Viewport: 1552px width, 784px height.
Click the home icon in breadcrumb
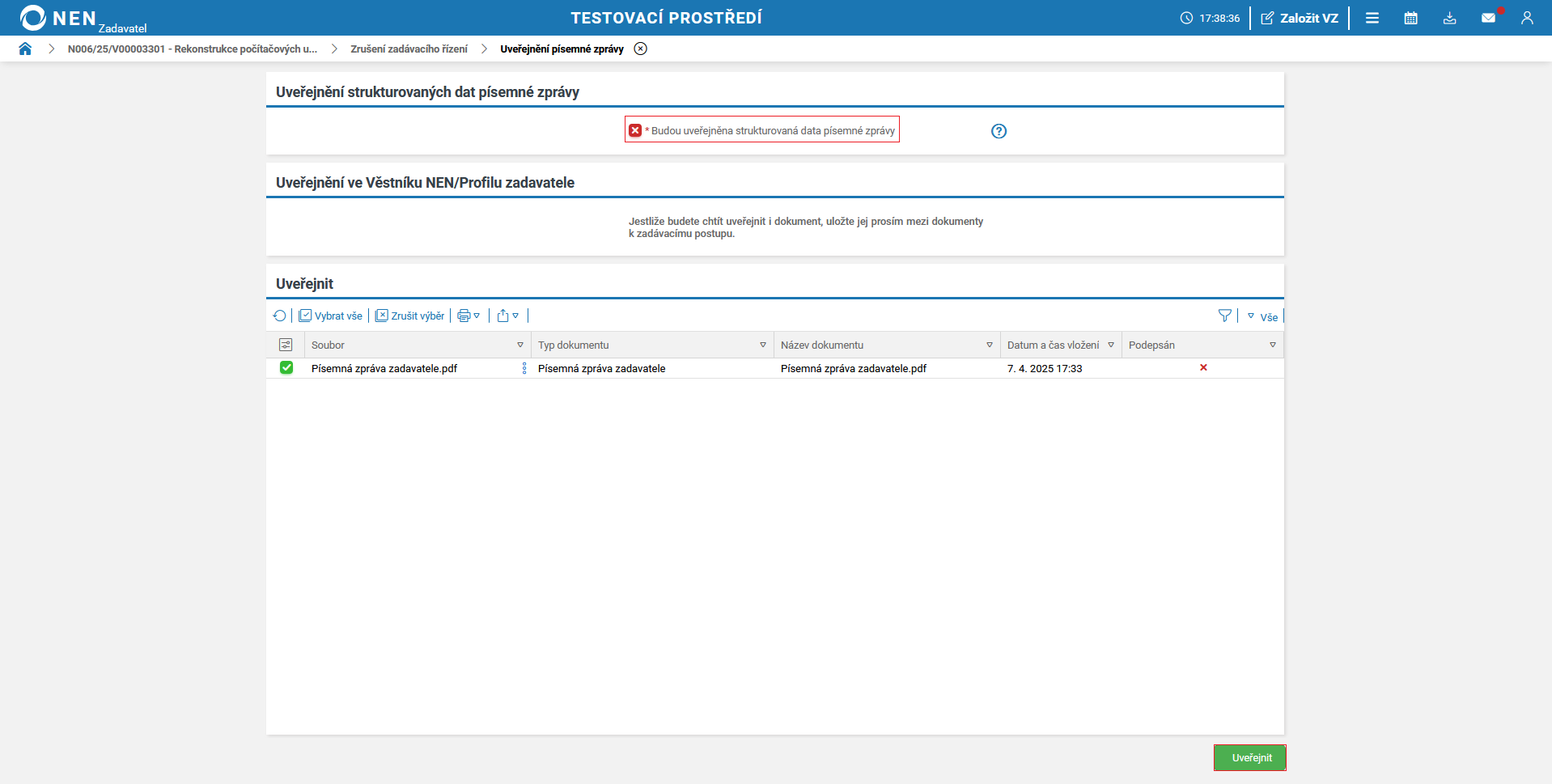click(x=25, y=49)
